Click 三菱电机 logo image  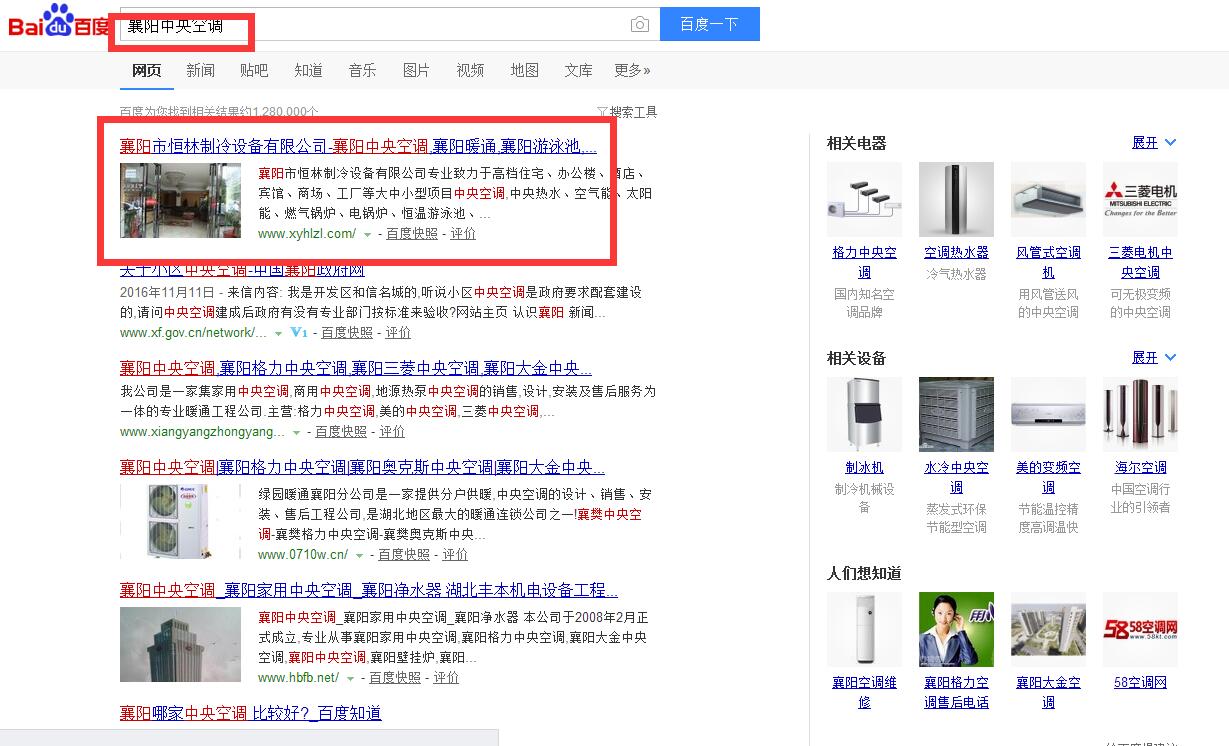tap(1140, 200)
